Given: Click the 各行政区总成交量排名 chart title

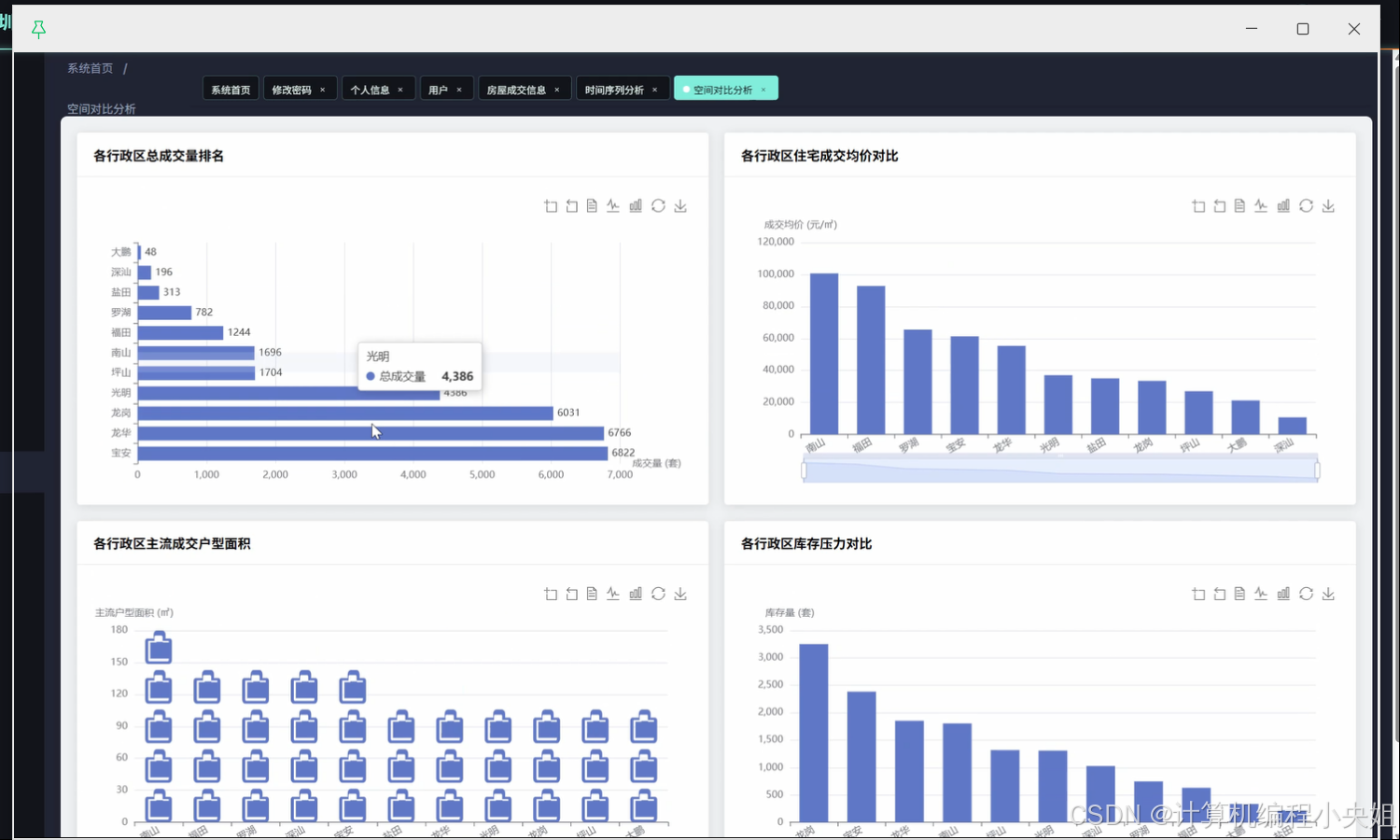Looking at the screenshot, I should (159, 156).
